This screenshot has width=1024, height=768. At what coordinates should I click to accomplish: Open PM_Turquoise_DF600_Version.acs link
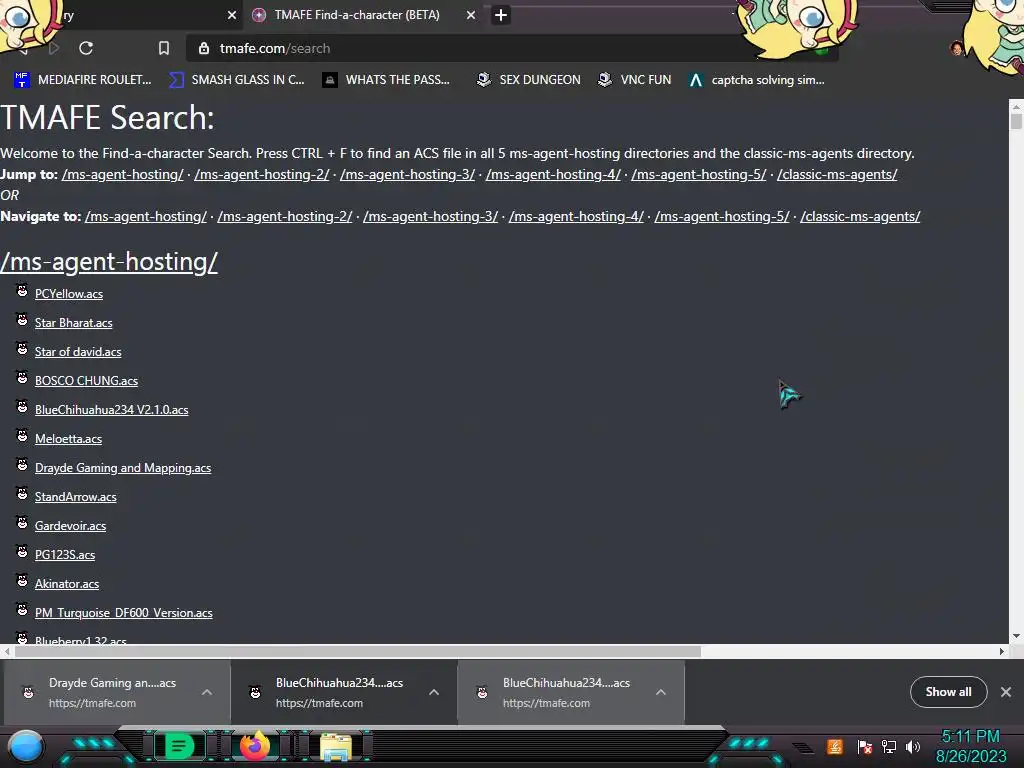tap(123, 613)
